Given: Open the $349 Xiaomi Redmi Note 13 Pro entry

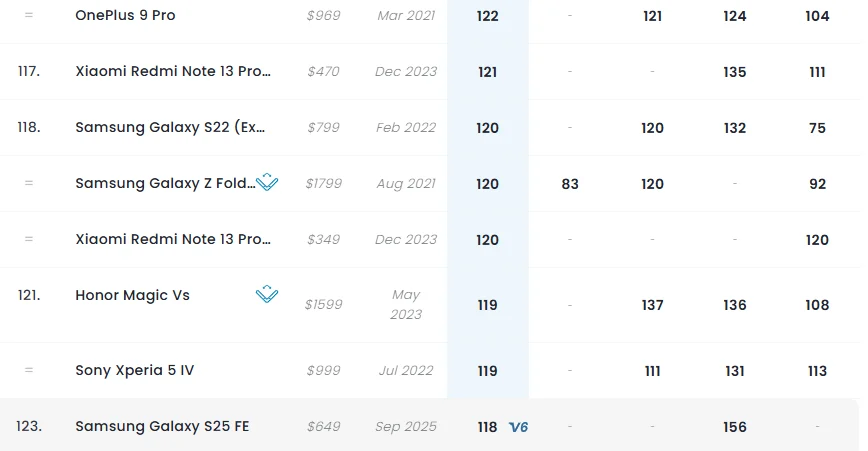Looking at the screenshot, I should coord(173,239).
